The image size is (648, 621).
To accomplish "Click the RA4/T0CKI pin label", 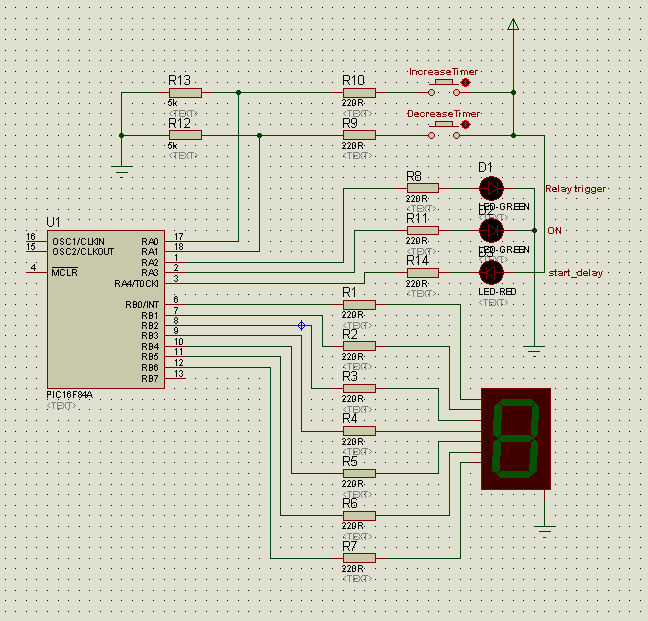I will [x=136, y=284].
